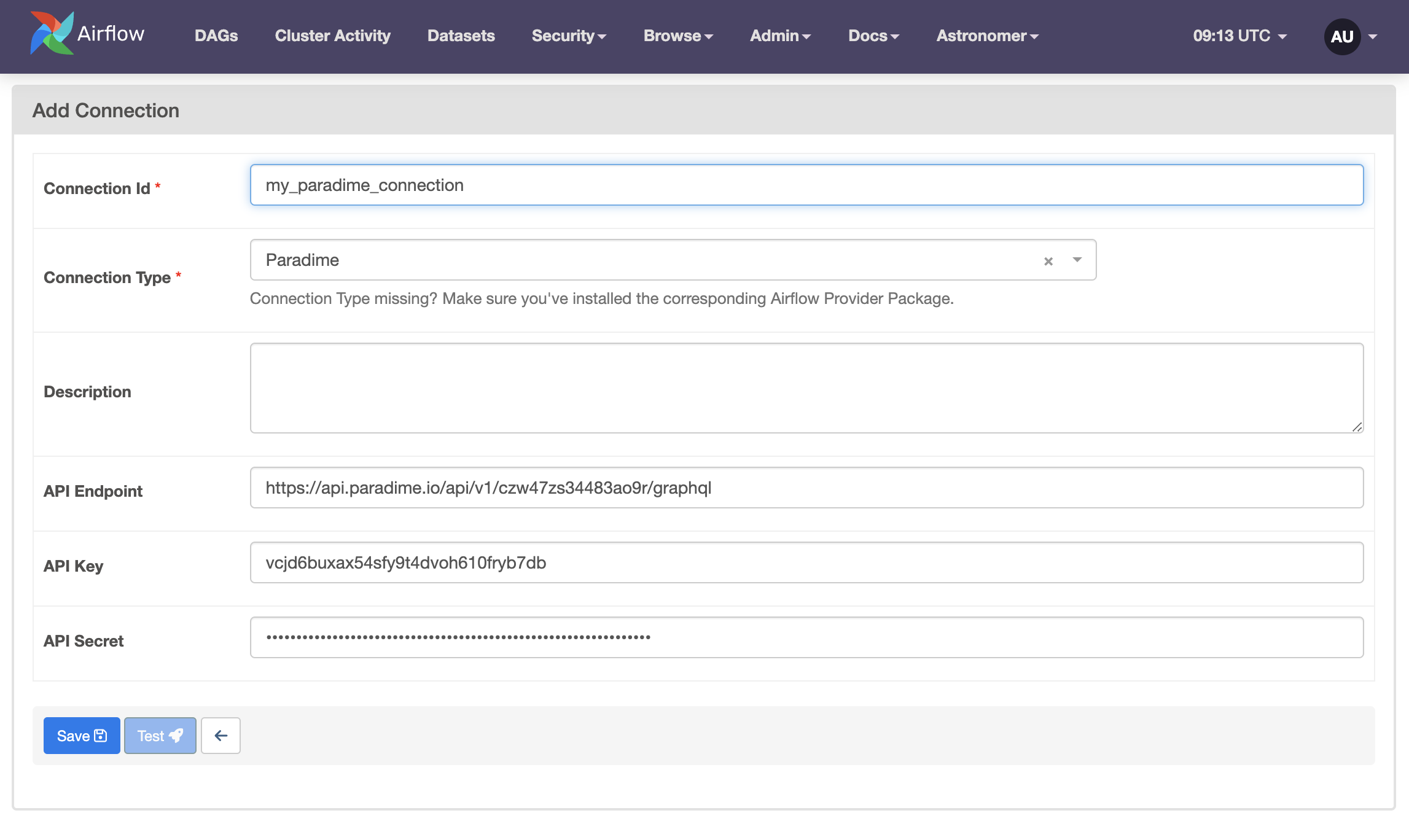Focus the API Secret password field
The height and width of the screenshot is (840, 1409).
806,637
